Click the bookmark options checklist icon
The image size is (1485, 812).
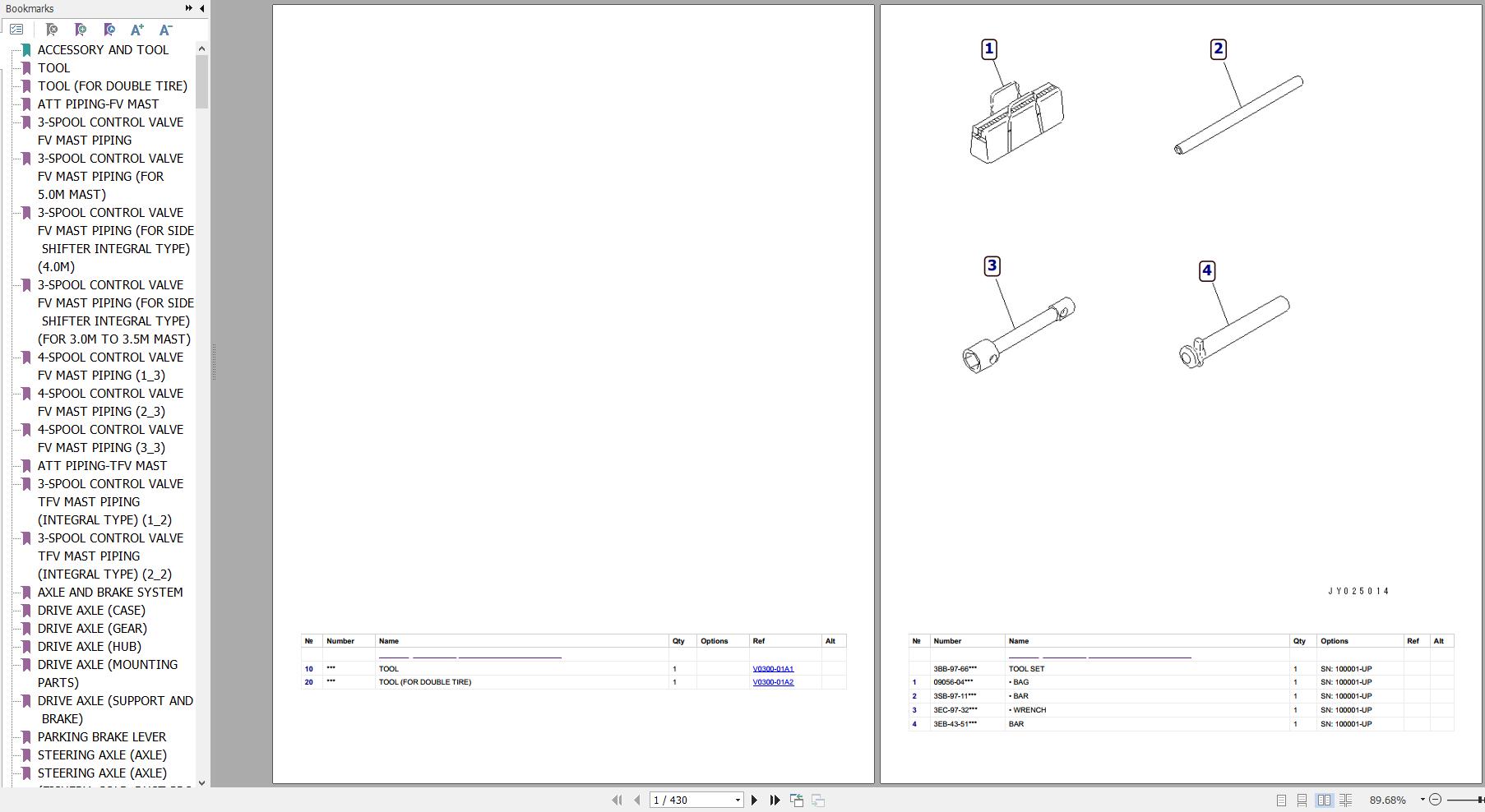(16, 30)
